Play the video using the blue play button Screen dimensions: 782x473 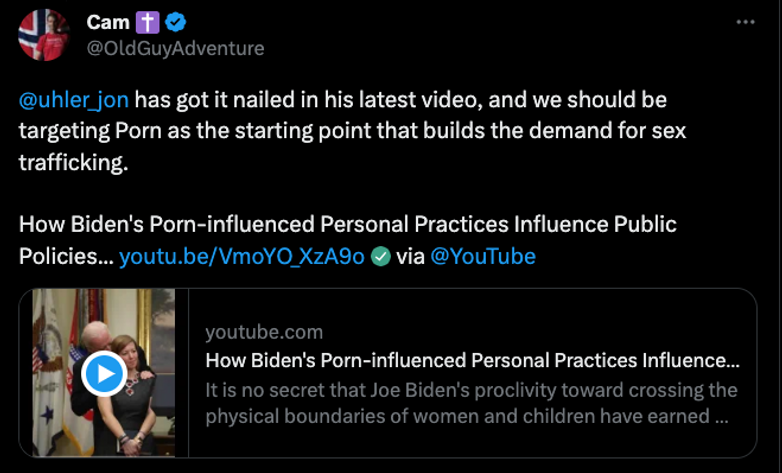click(x=103, y=374)
